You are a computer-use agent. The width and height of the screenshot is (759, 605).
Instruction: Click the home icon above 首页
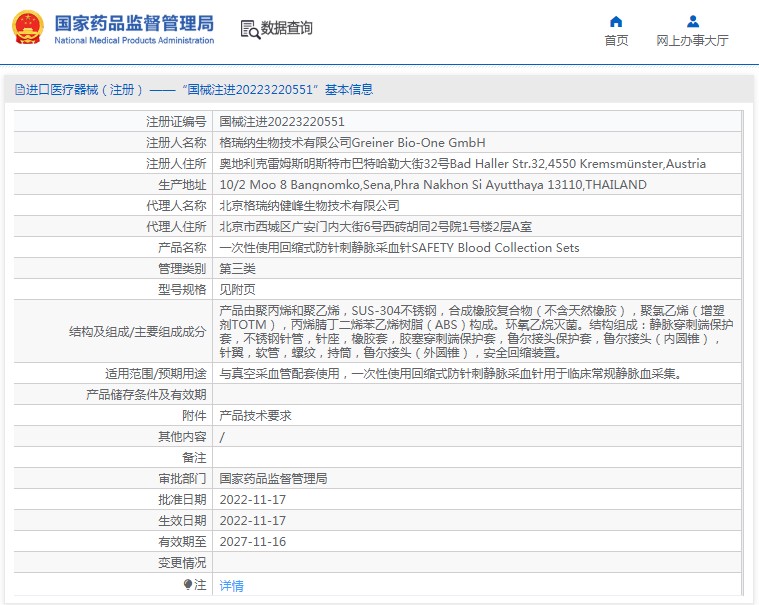click(616, 21)
